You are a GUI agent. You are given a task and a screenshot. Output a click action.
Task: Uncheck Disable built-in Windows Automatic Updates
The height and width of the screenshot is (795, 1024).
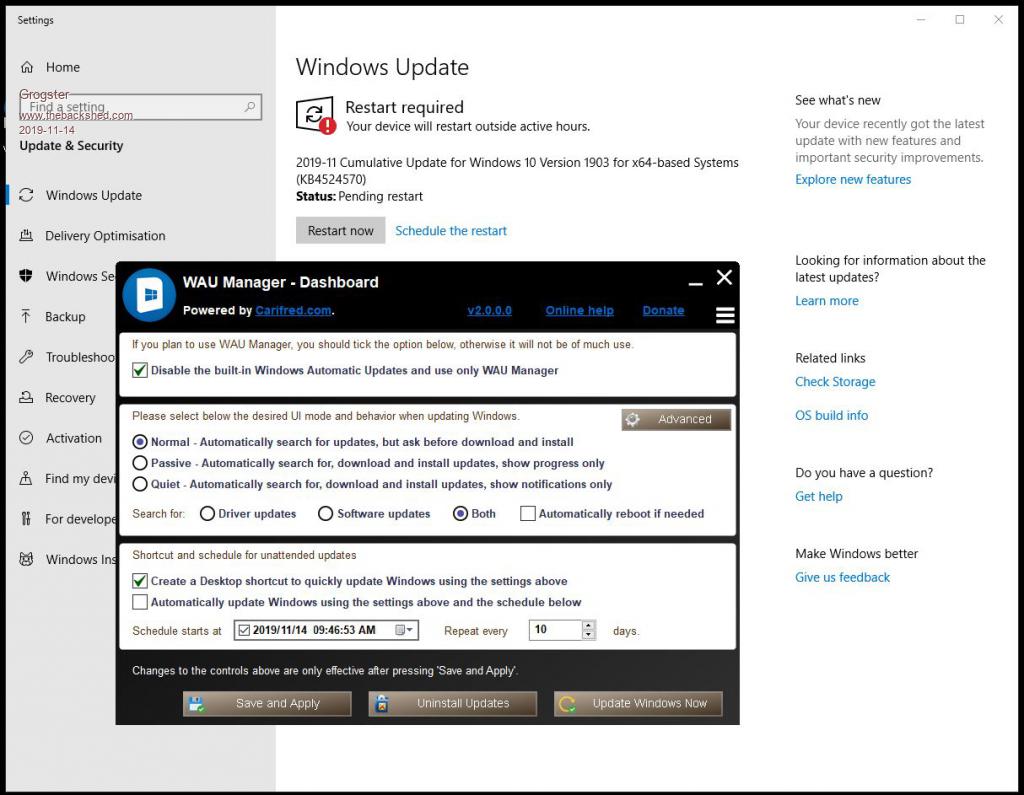click(140, 370)
